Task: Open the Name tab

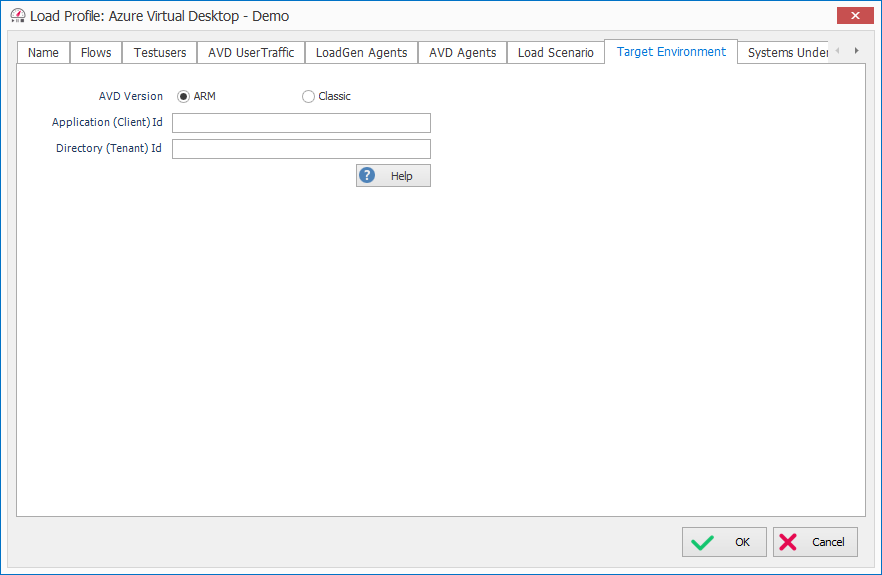Action: [x=43, y=53]
